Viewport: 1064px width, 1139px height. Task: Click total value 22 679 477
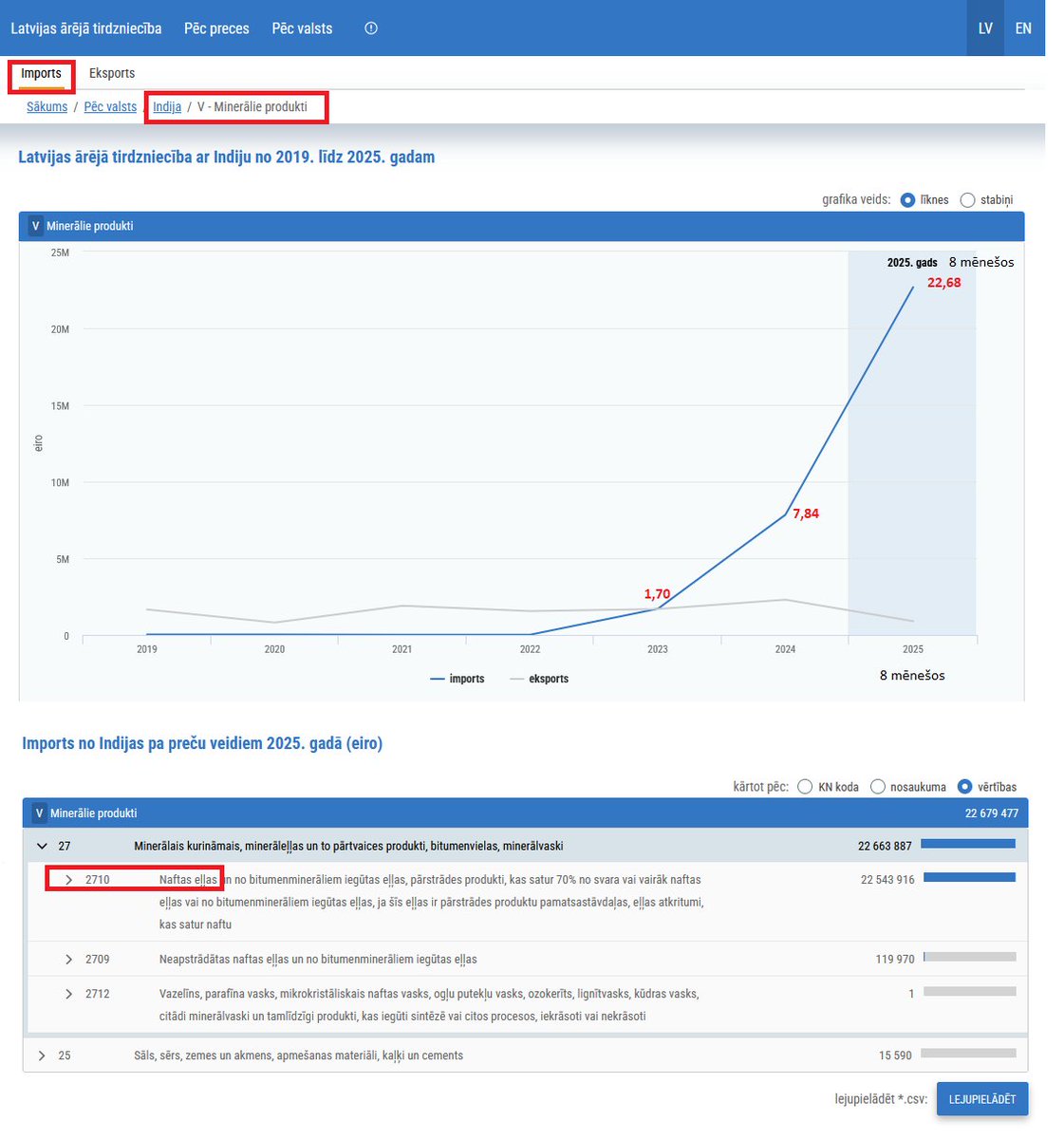pyautogui.click(x=992, y=813)
